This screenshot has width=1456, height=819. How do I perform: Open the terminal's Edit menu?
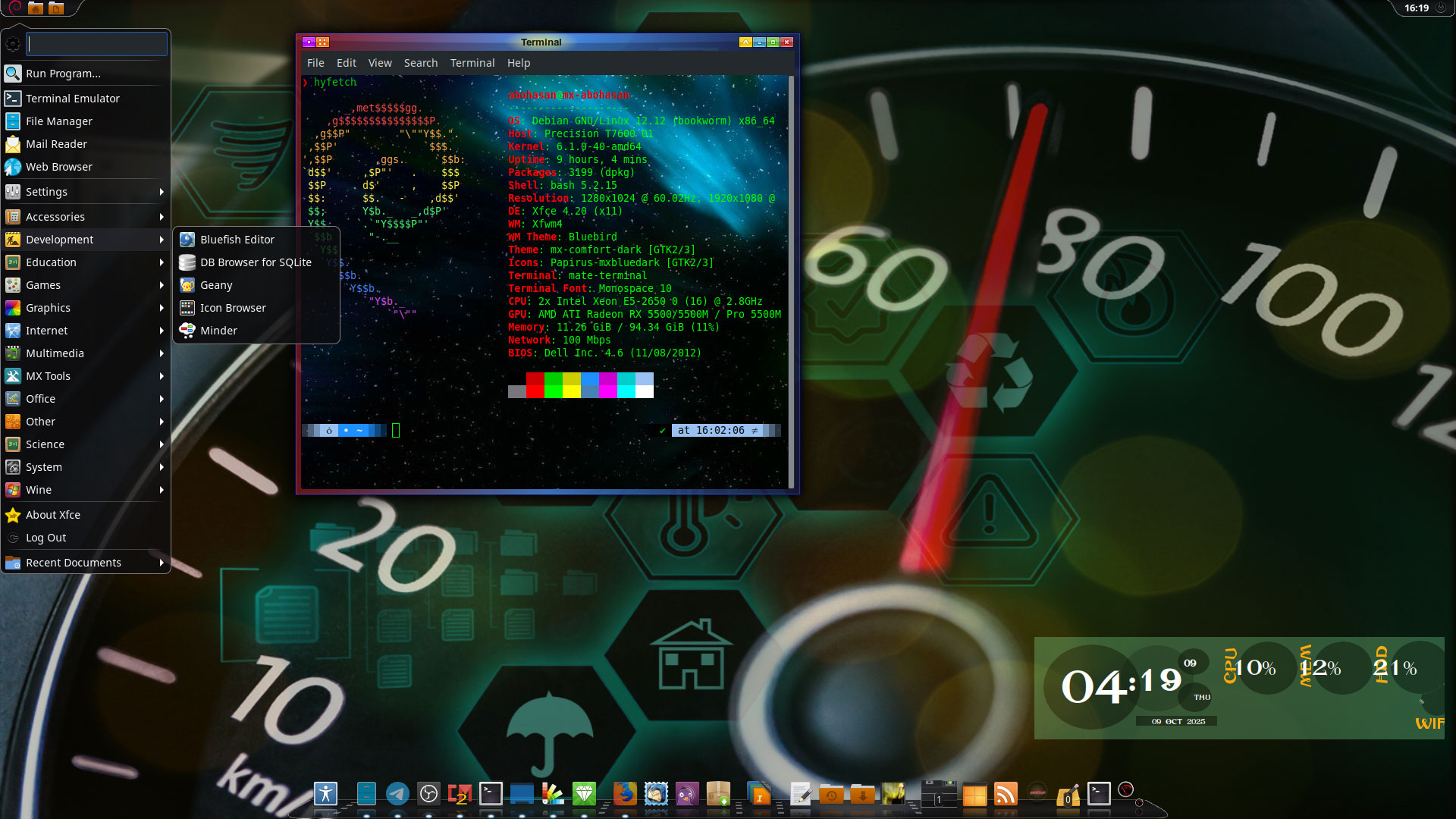pos(346,63)
